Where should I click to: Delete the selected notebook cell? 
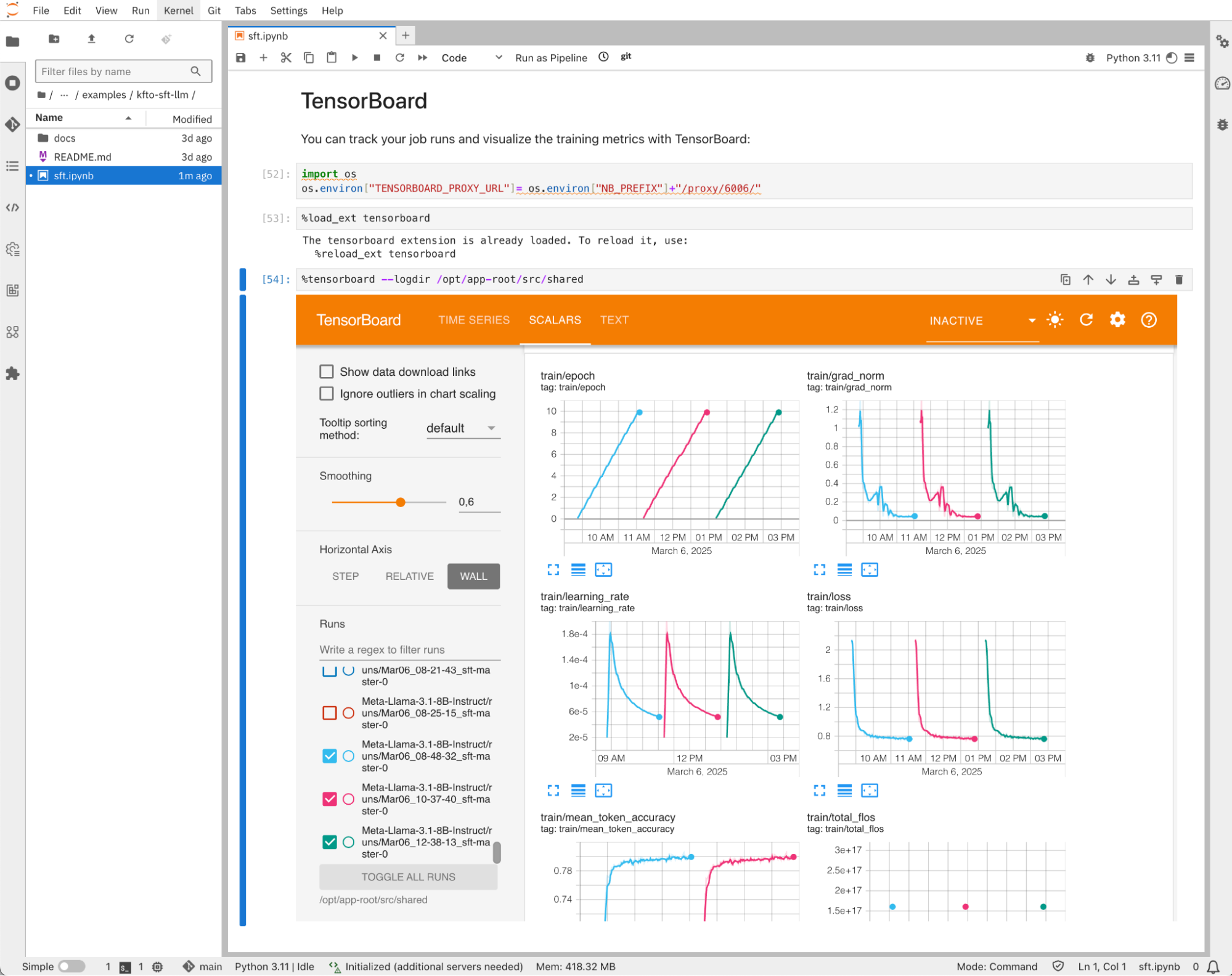pyautogui.click(x=1178, y=280)
